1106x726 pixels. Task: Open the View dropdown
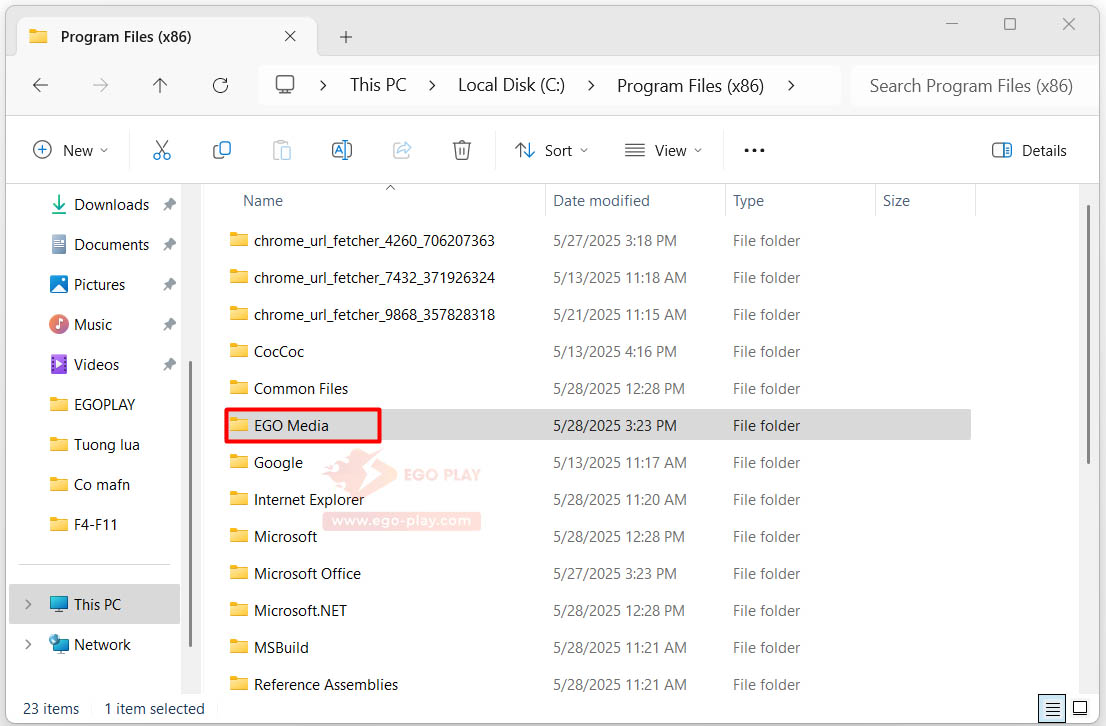tap(664, 150)
